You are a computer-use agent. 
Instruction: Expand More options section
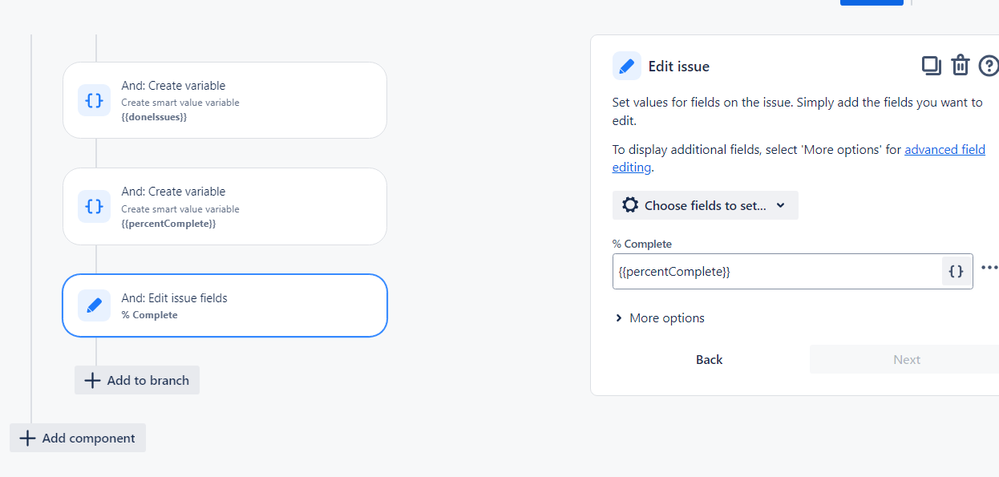tap(660, 318)
